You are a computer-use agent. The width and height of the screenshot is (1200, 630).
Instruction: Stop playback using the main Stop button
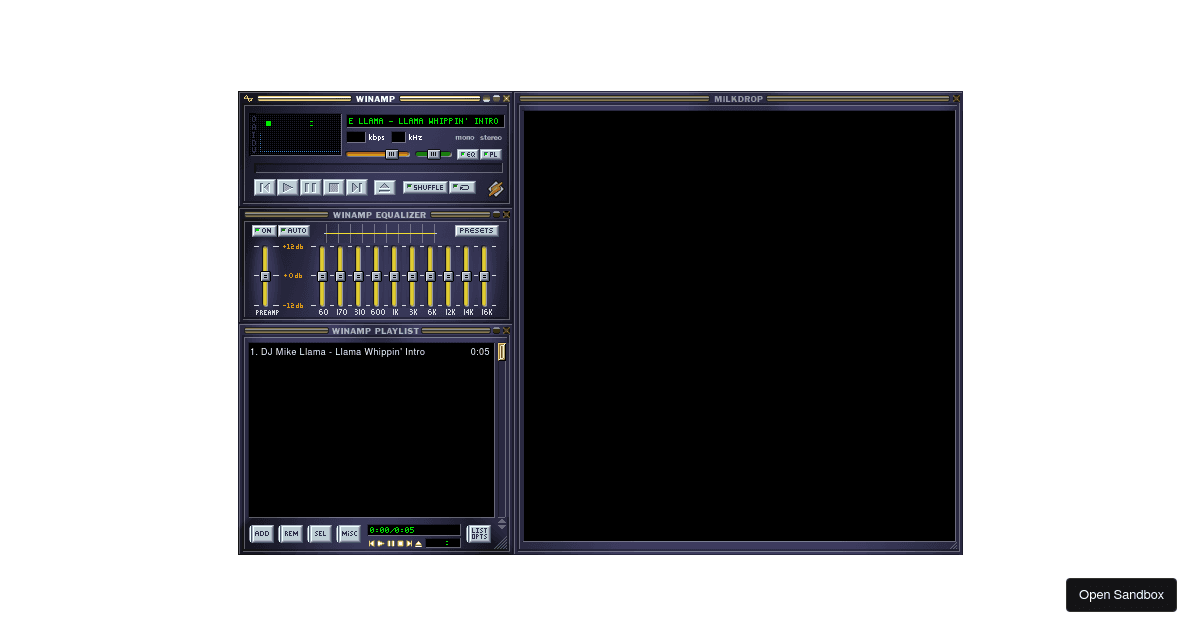pos(333,187)
